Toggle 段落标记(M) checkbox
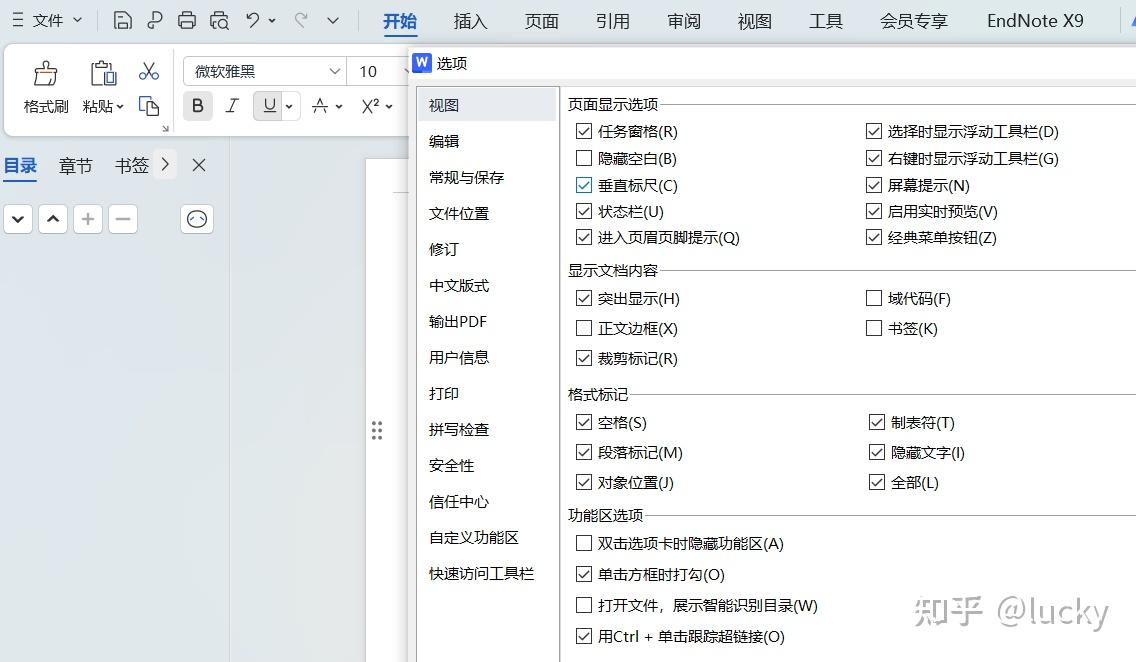The width and height of the screenshot is (1136, 662). click(584, 453)
